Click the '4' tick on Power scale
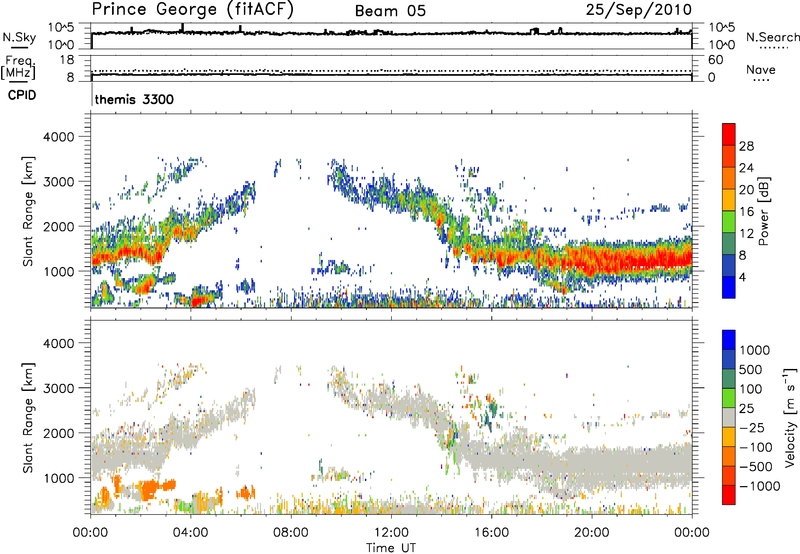Viewport: 800px width, 554px height. tap(742, 277)
